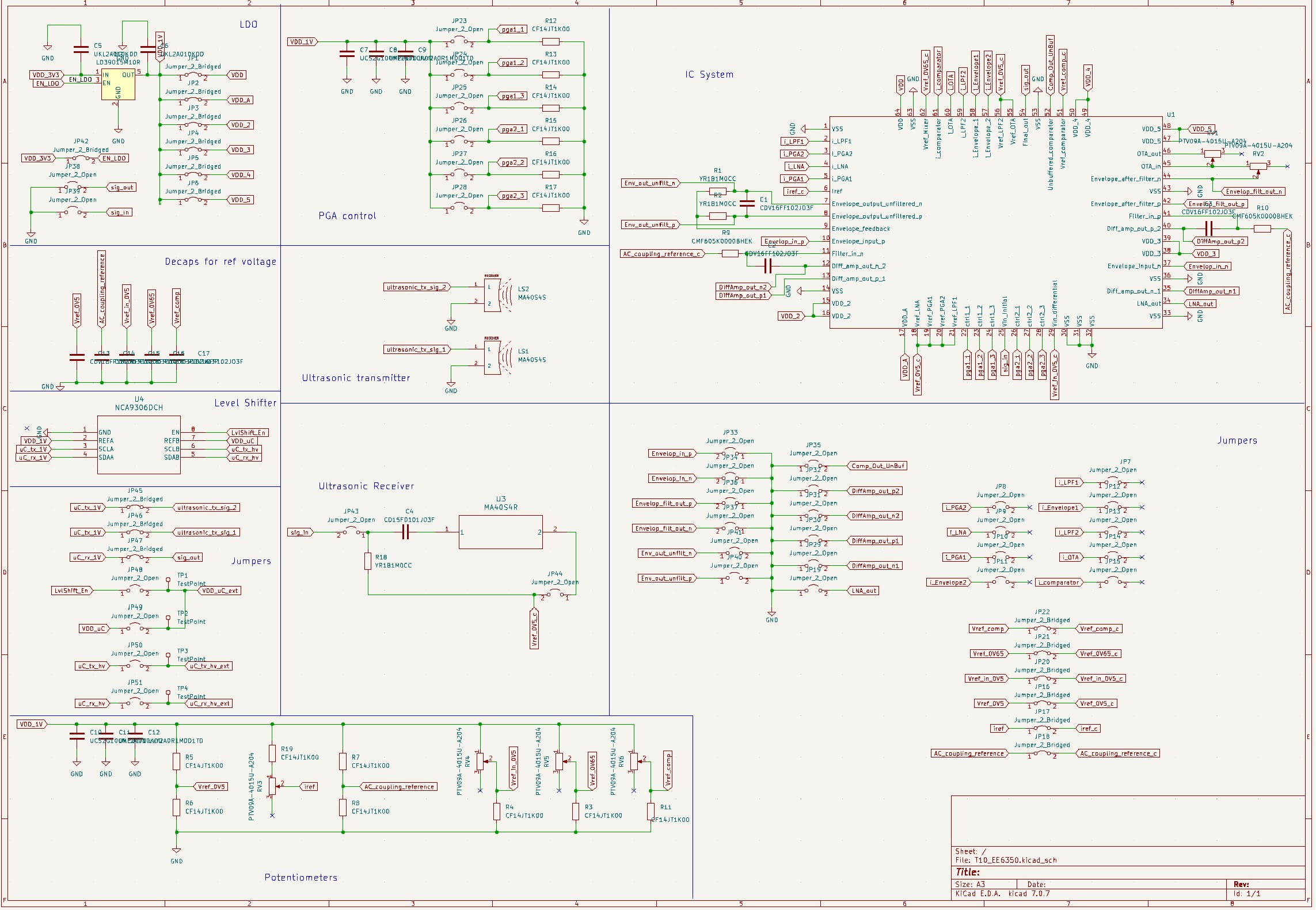Click the VDD_uC_ext net label

[220, 591]
